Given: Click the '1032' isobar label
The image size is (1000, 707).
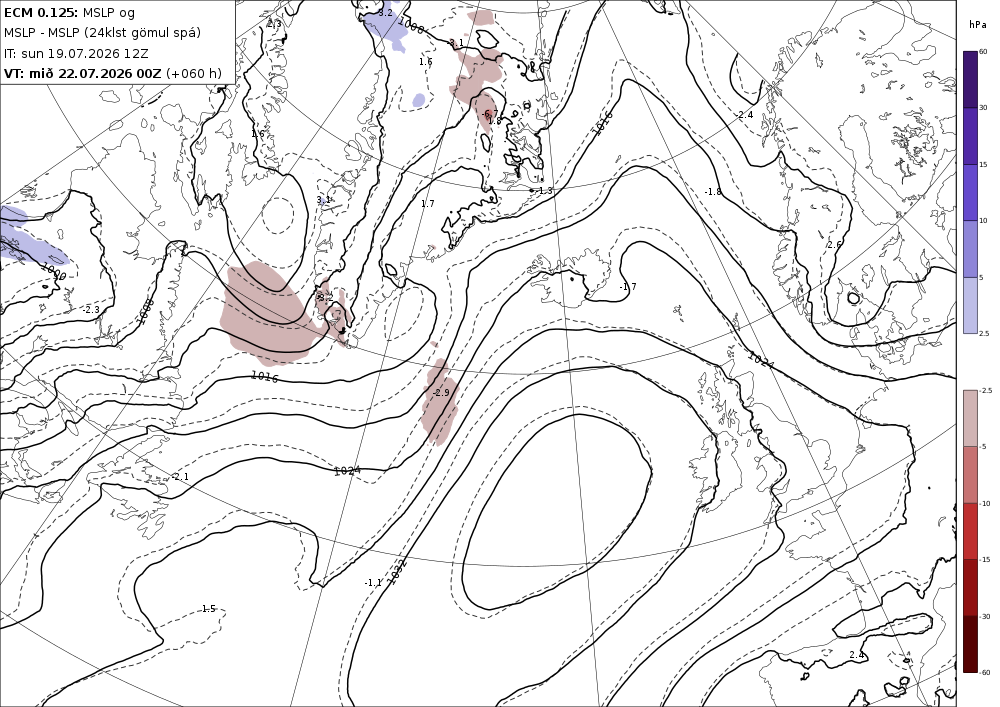Looking at the screenshot, I should click(396, 572).
